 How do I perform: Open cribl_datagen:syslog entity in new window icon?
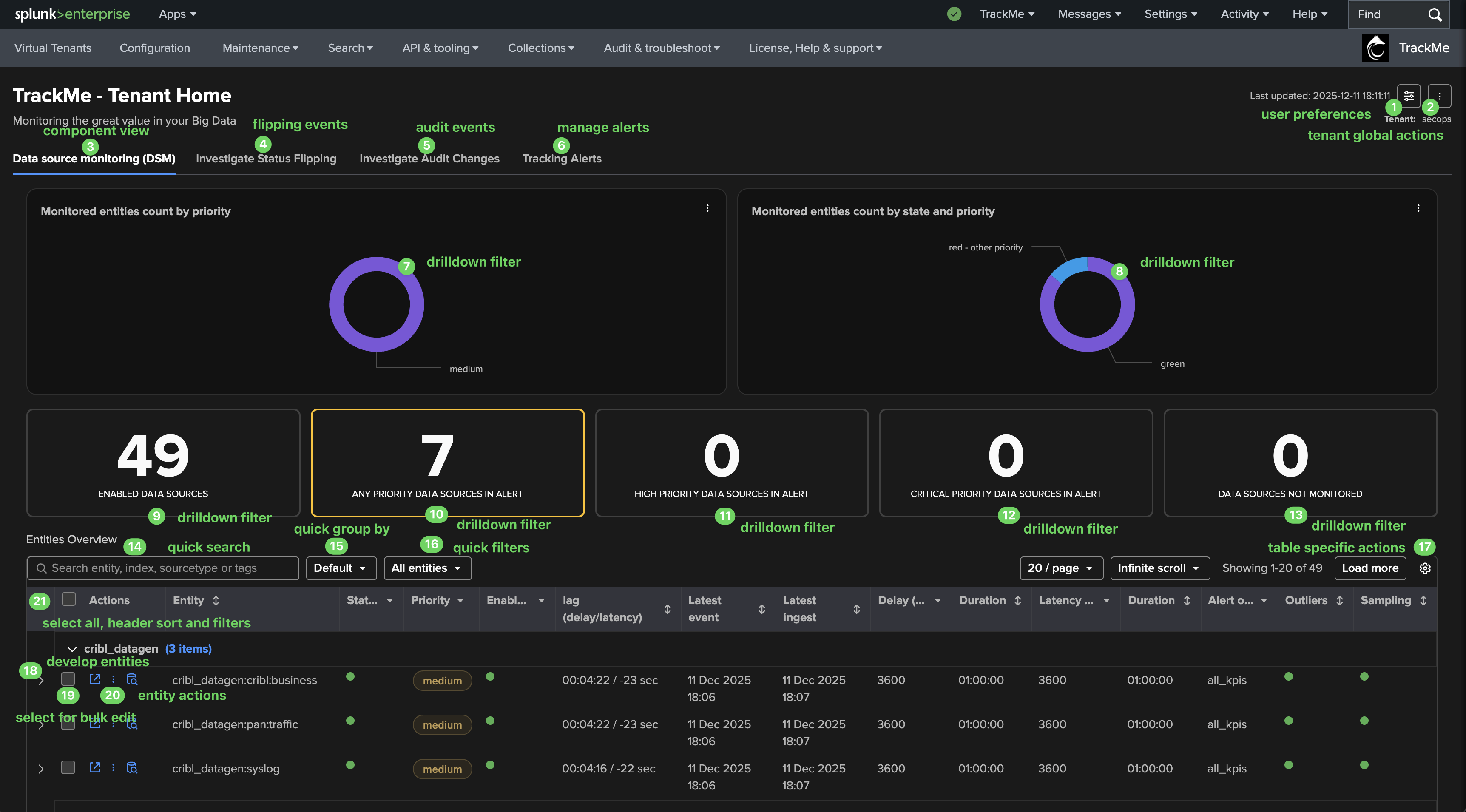[x=95, y=767]
